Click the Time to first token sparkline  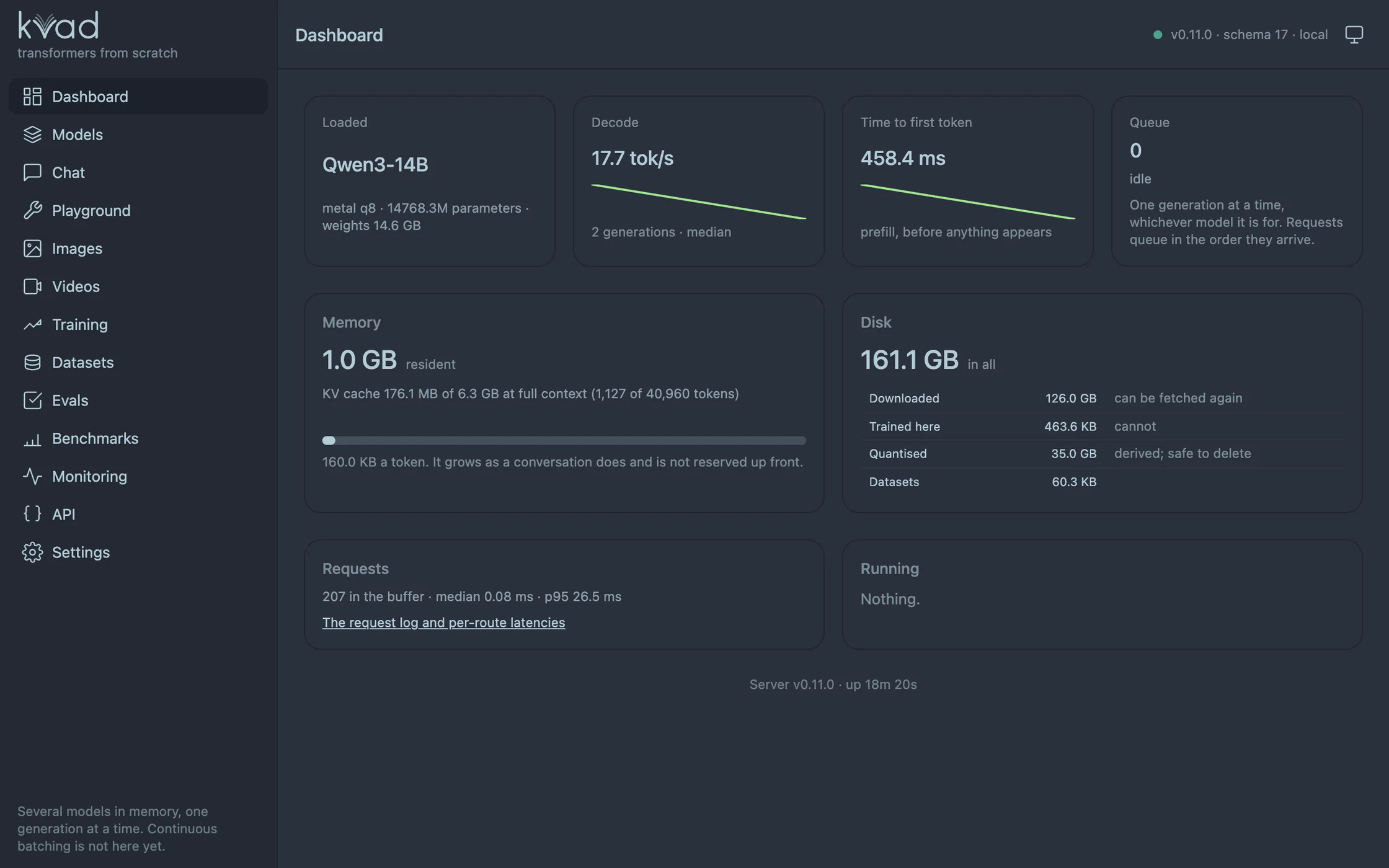point(967,201)
